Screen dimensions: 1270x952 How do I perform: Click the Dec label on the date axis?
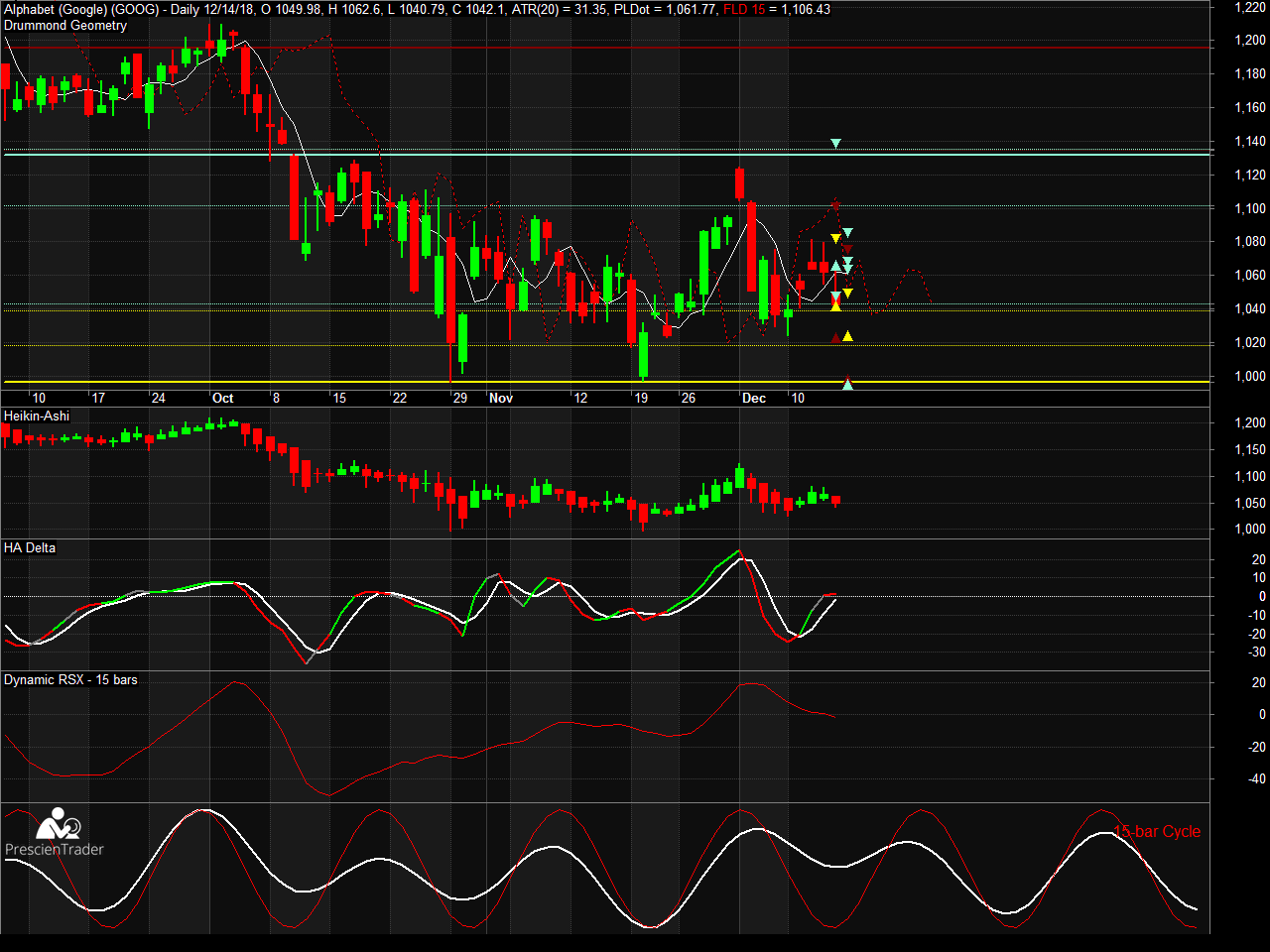coord(754,398)
